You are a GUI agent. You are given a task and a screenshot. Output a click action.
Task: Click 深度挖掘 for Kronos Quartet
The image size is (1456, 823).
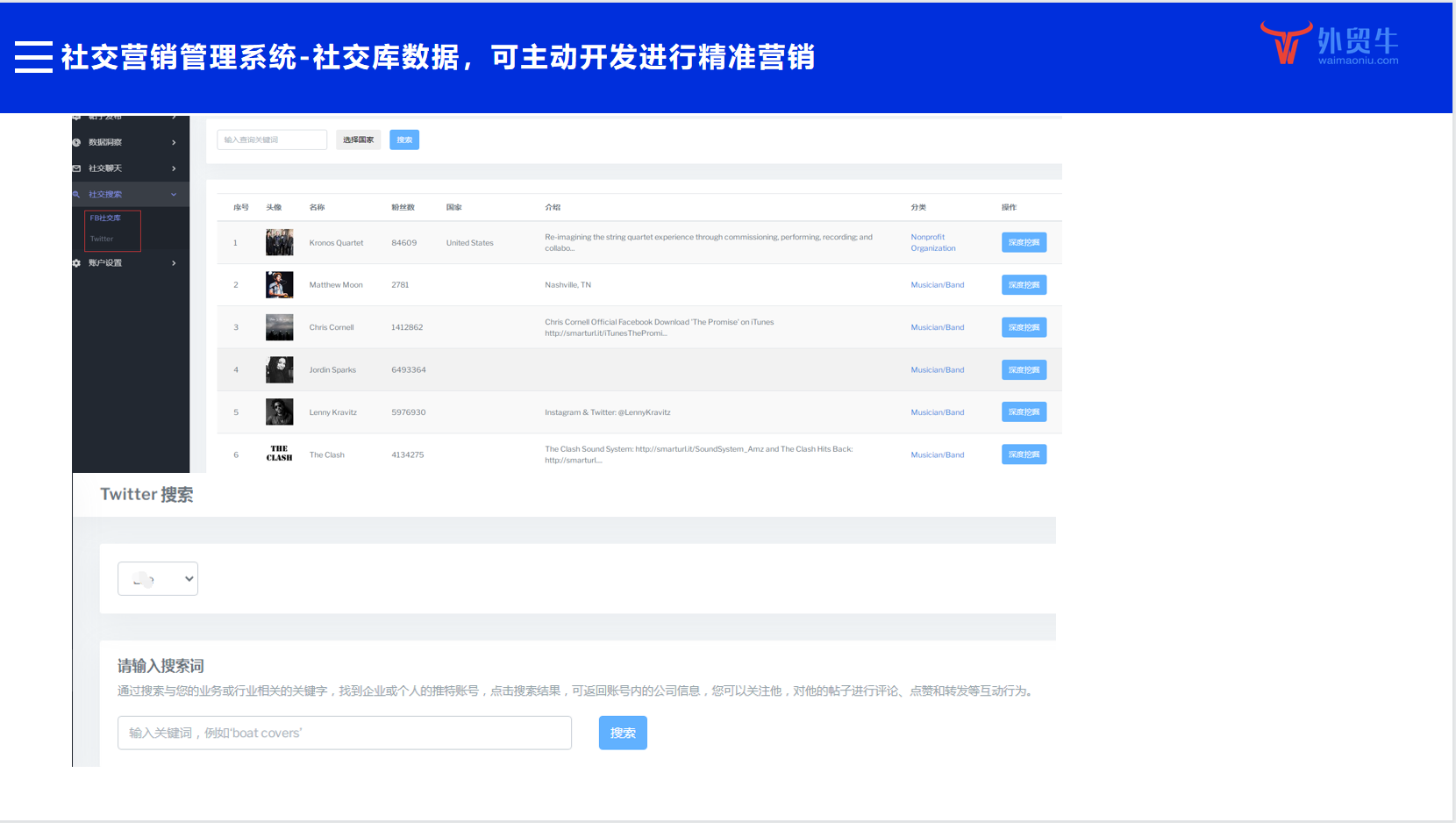pos(1024,242)
